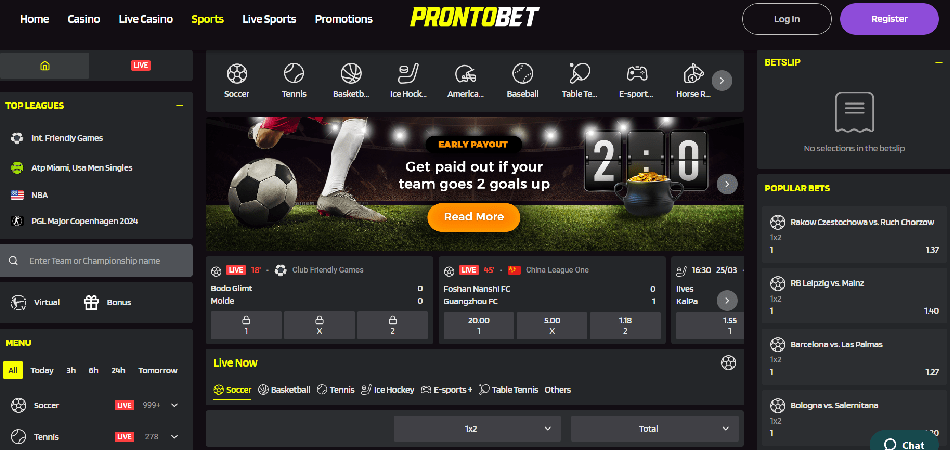Open the Virtual sports icon
Screen dimensions: 950x450
pyautogui.click(x=19, y=302)
